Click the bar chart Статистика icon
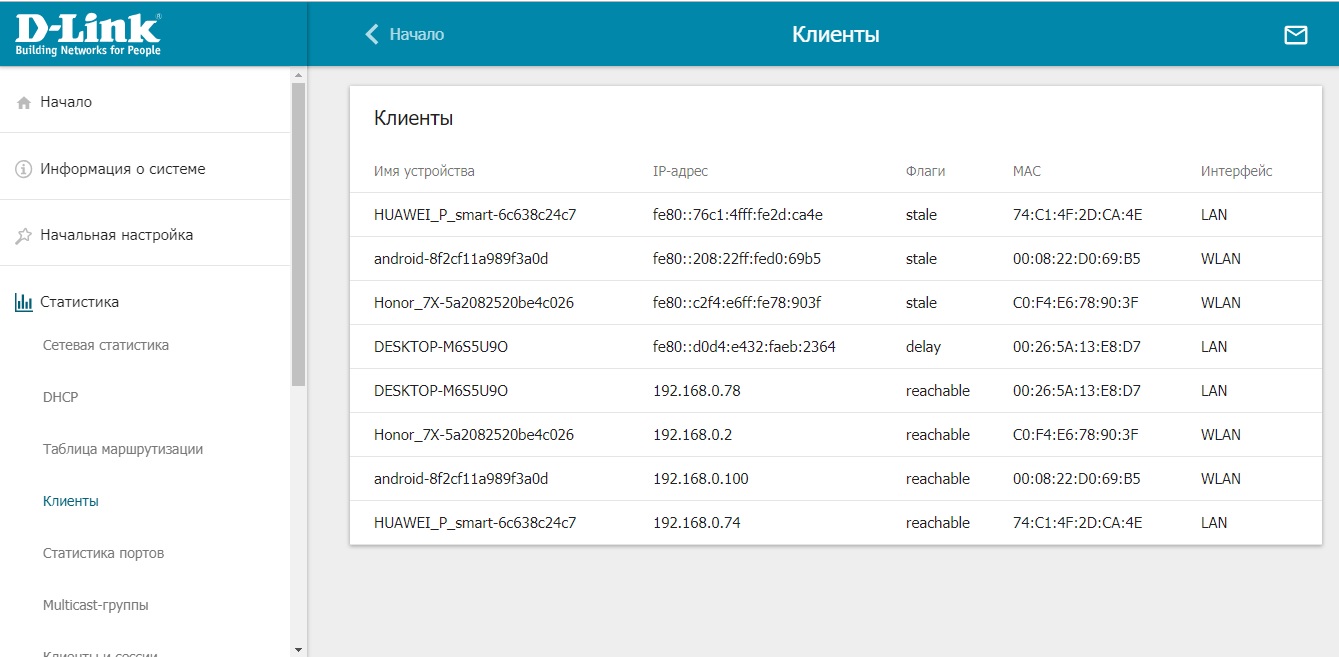This screenshot has width=1339, height=657. (x=24, y=302)
